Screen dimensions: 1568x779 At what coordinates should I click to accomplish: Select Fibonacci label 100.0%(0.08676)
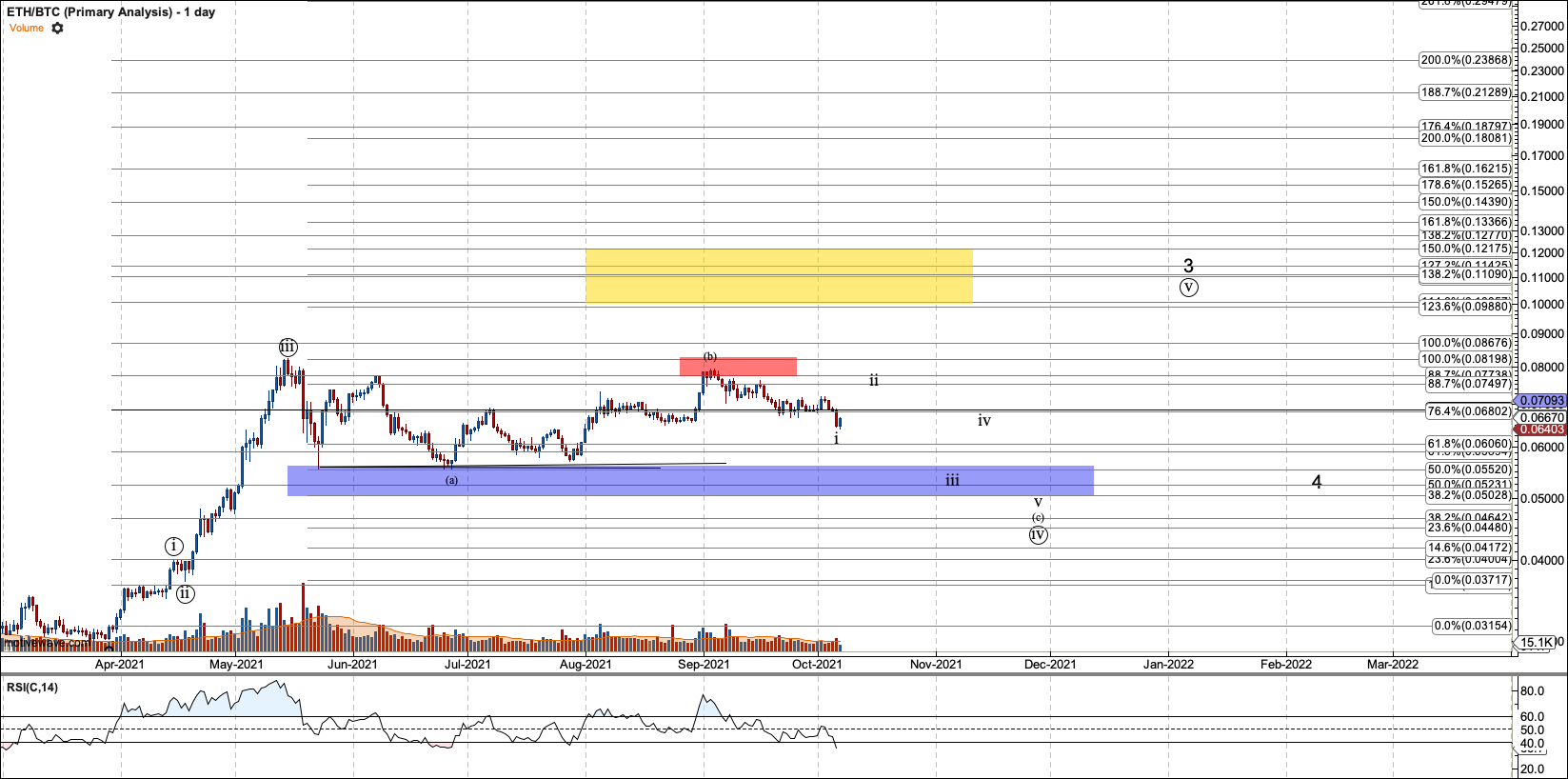click(x=1465, y=343)
